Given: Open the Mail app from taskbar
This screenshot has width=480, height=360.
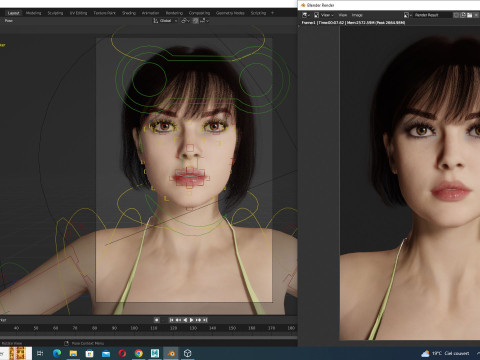Looking at the screenshot, I should [x=106, y=353].
